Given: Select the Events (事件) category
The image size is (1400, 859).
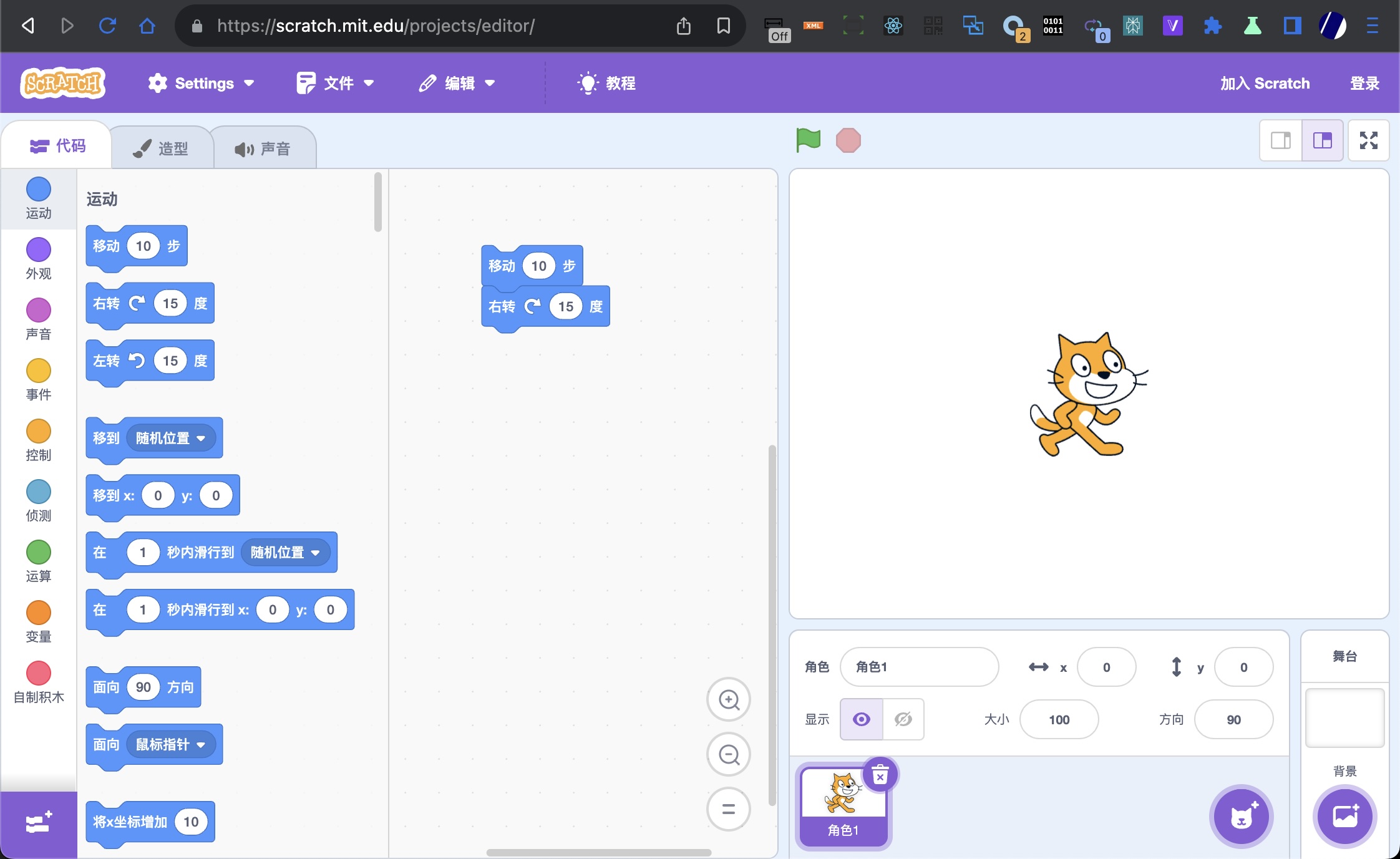Looking at the screenshot, I should (39, 380).
